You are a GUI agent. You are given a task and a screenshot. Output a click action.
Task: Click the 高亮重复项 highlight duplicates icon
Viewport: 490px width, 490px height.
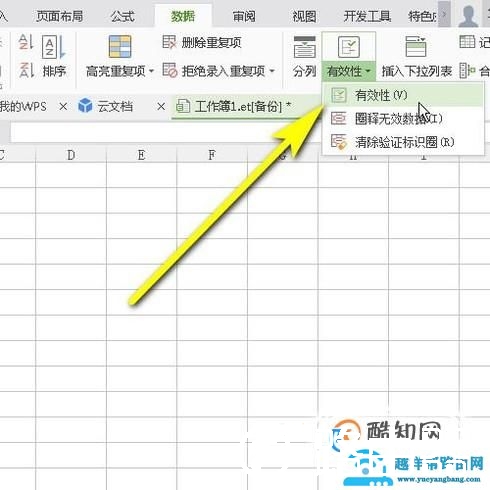pyautogui.click(x=120, y=47)
